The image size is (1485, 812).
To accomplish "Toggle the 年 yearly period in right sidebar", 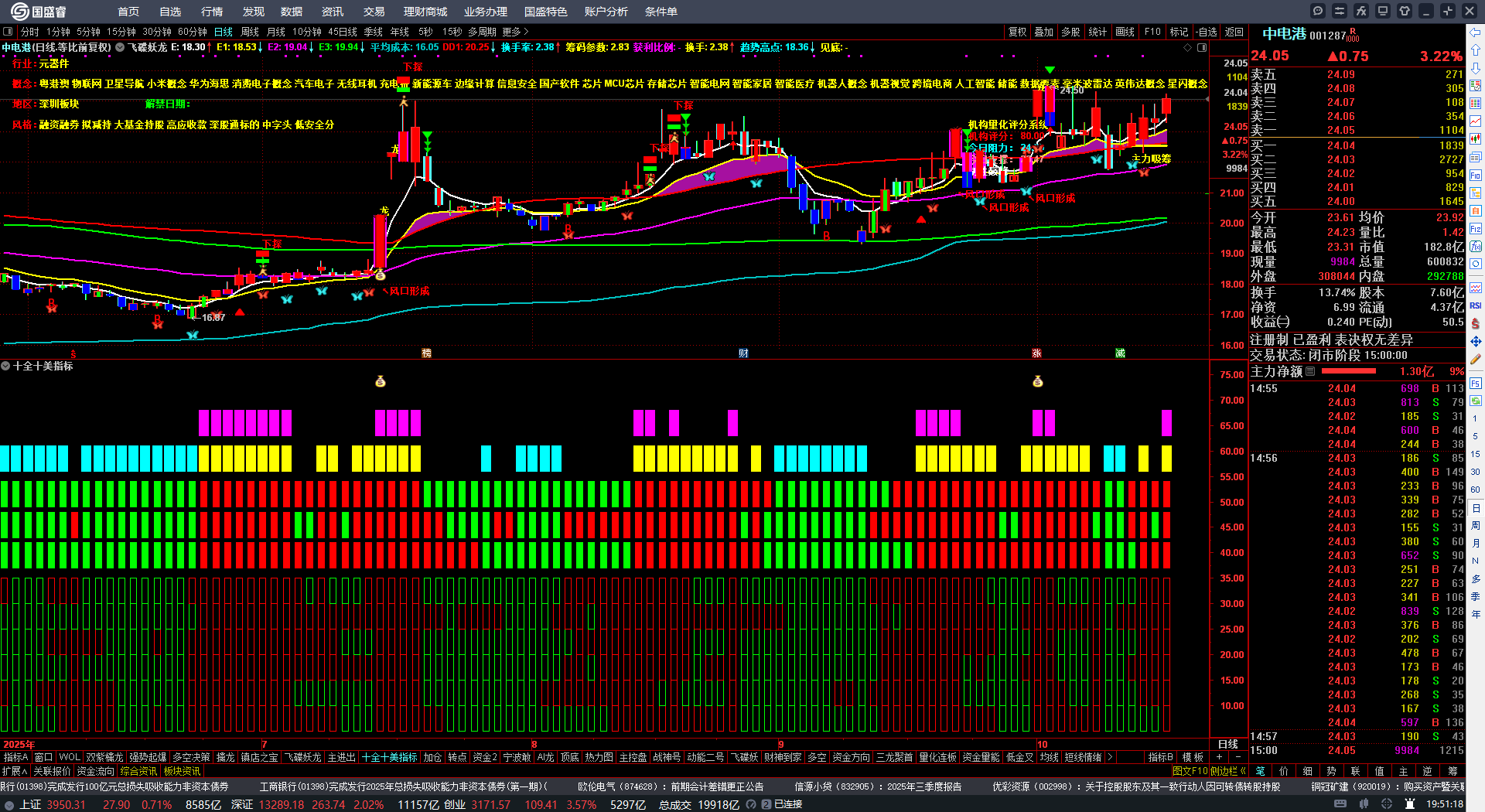I will click(x=1476, y=615).
